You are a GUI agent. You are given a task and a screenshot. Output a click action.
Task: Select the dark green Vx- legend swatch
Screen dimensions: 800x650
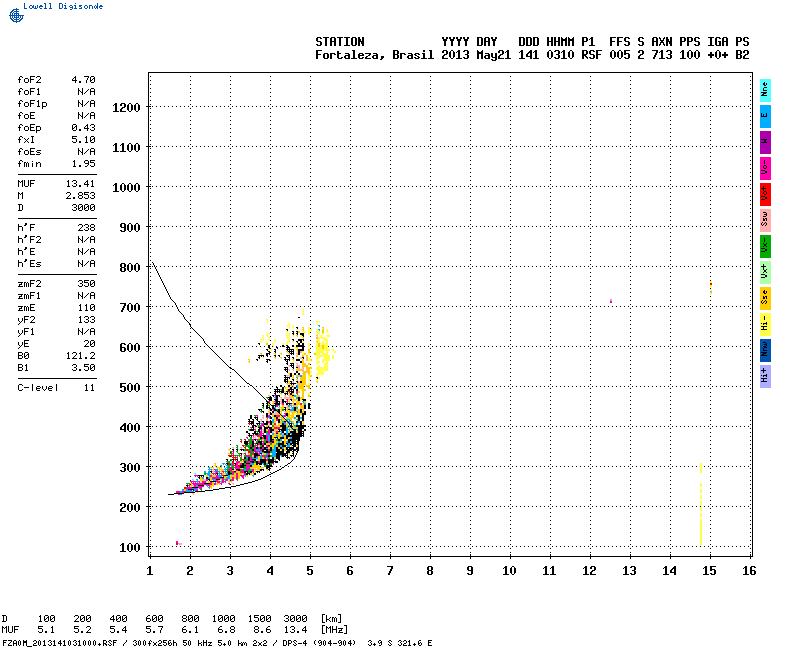tap(765, 246)
